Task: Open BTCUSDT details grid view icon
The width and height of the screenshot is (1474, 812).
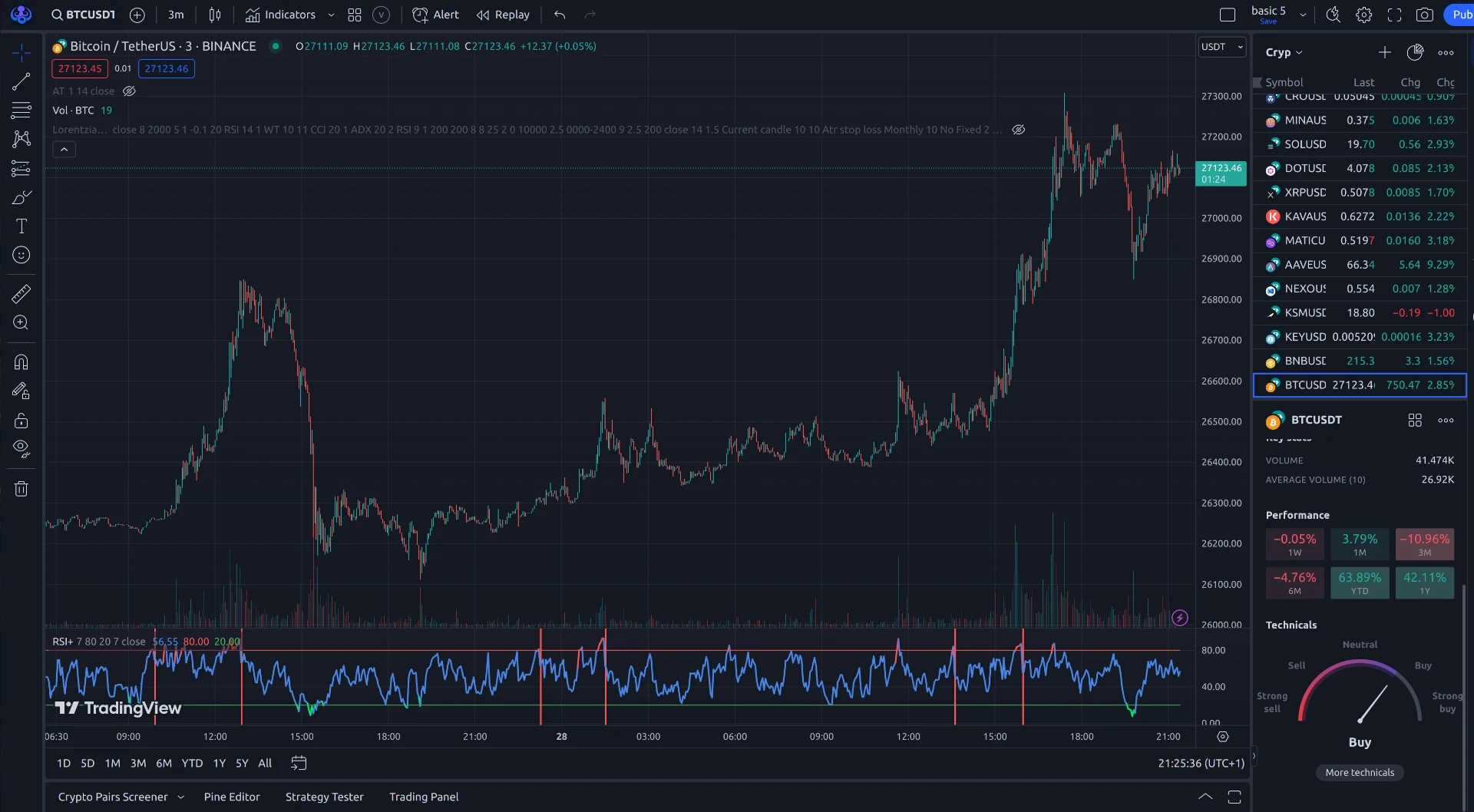Action: click(1415, 420)
